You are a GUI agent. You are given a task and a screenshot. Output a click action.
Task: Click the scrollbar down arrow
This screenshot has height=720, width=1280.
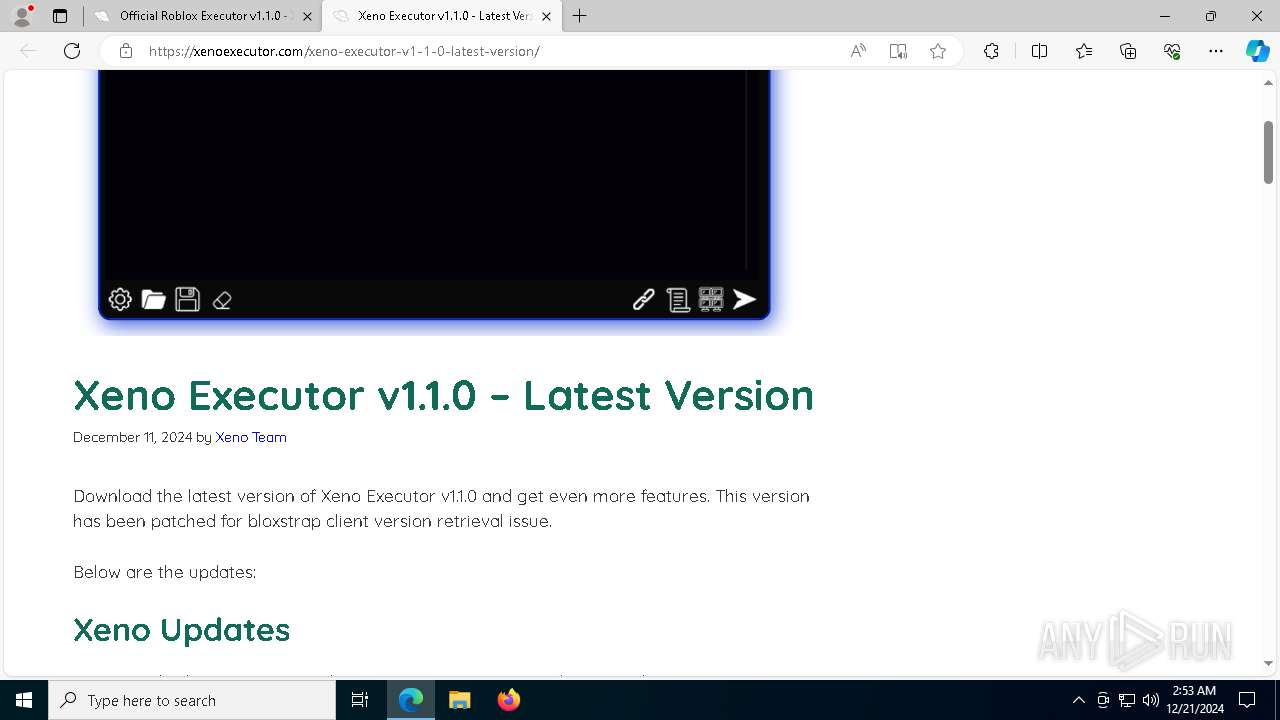(1268, 663)
